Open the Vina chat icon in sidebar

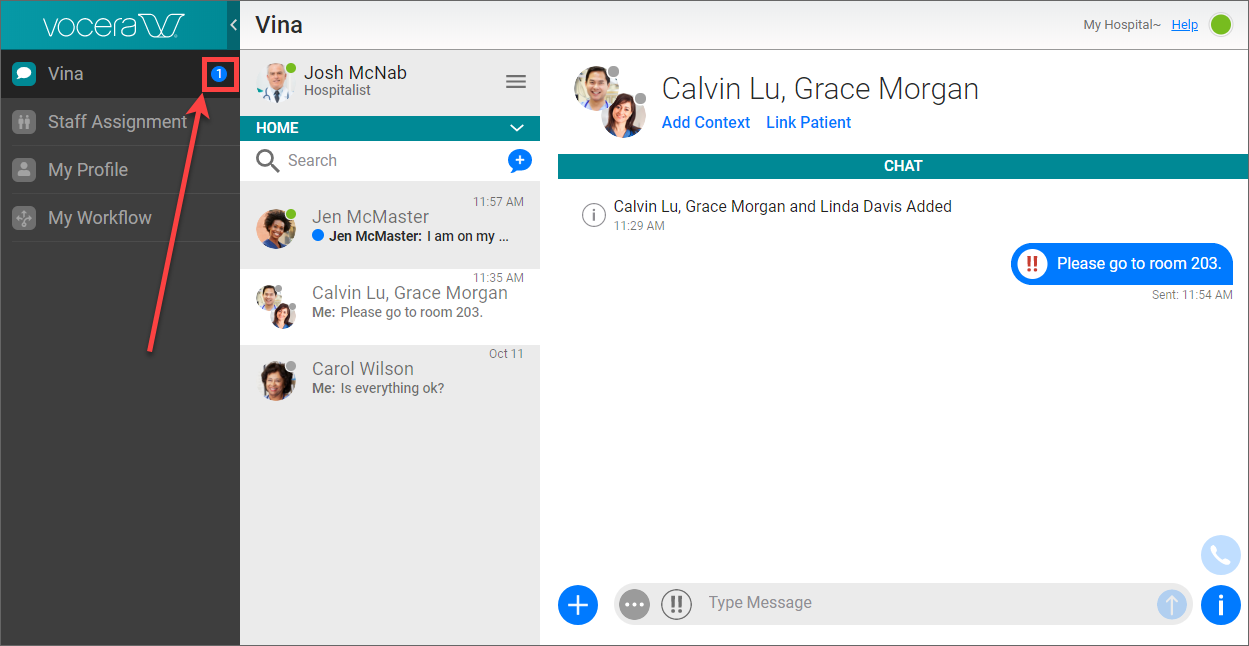click(x=24, y=74)
